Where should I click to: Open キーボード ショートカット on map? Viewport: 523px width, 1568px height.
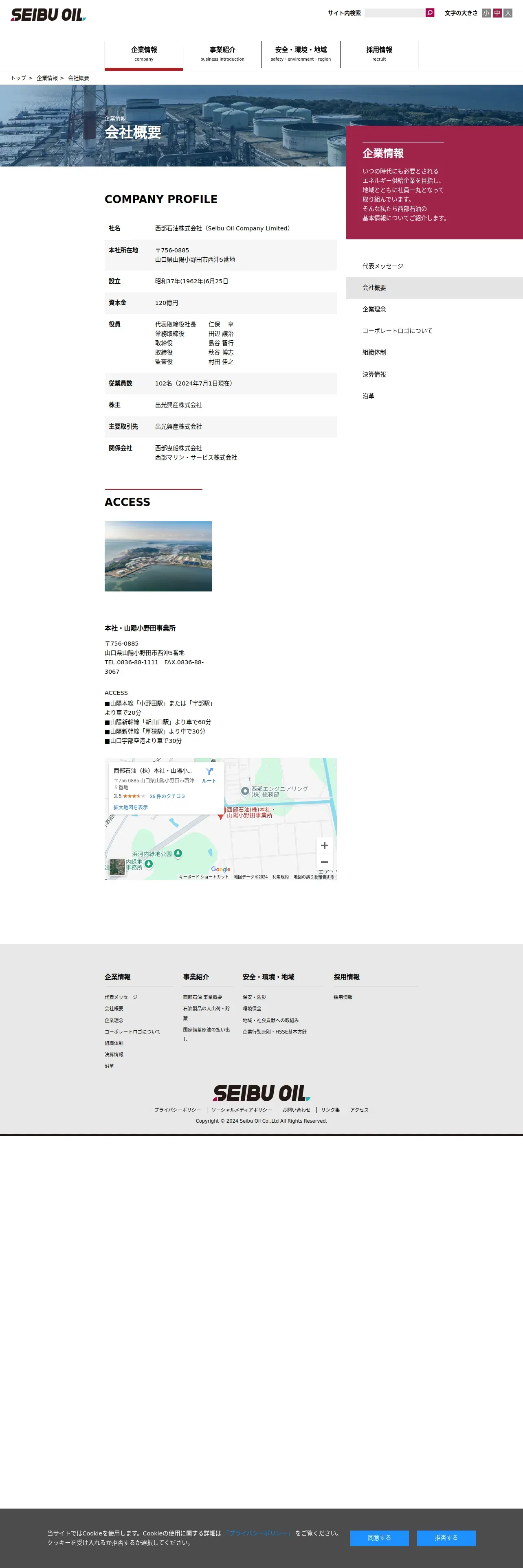click(x=204, y=877)
